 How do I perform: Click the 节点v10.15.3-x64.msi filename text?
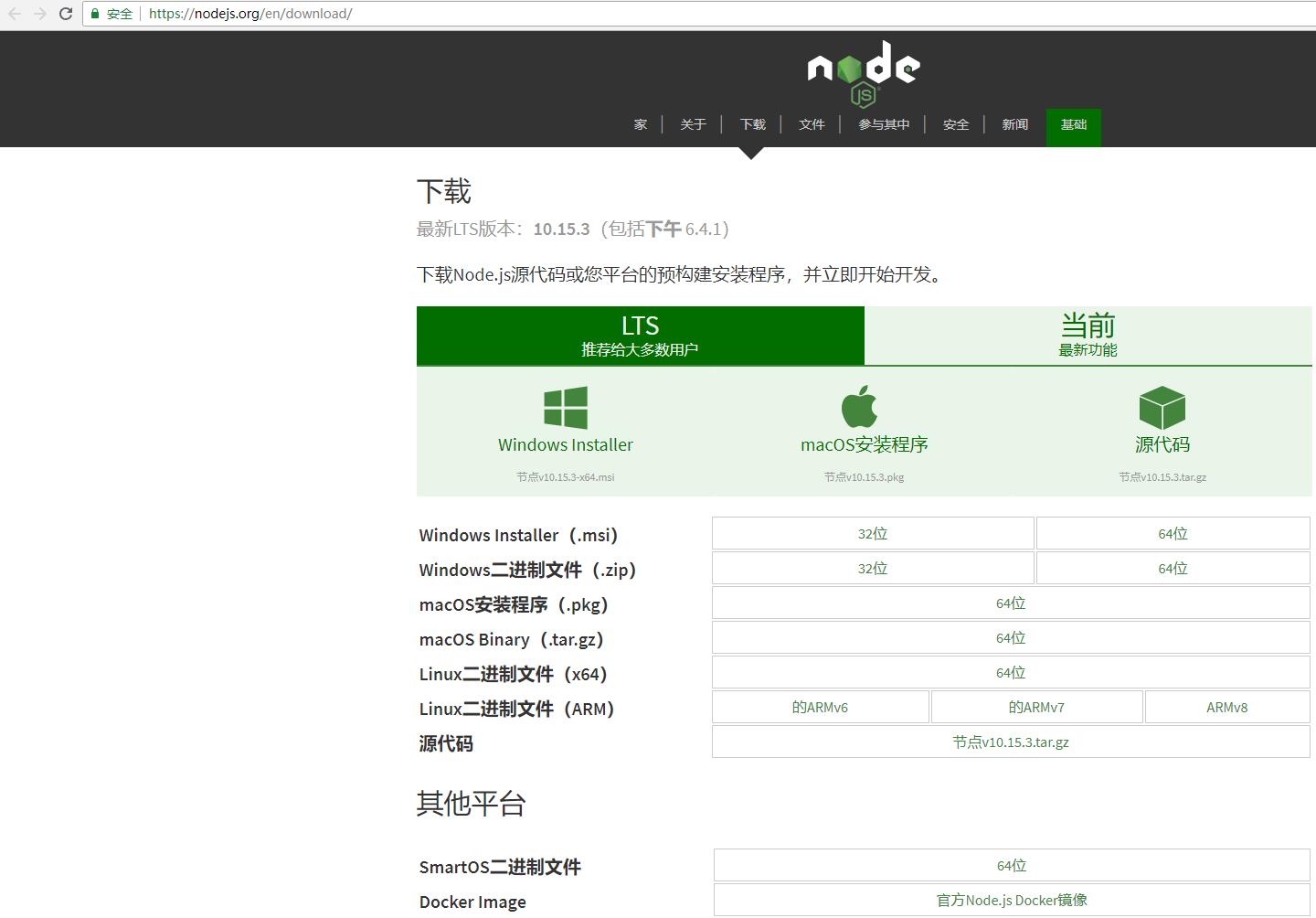tap(566, 477)
